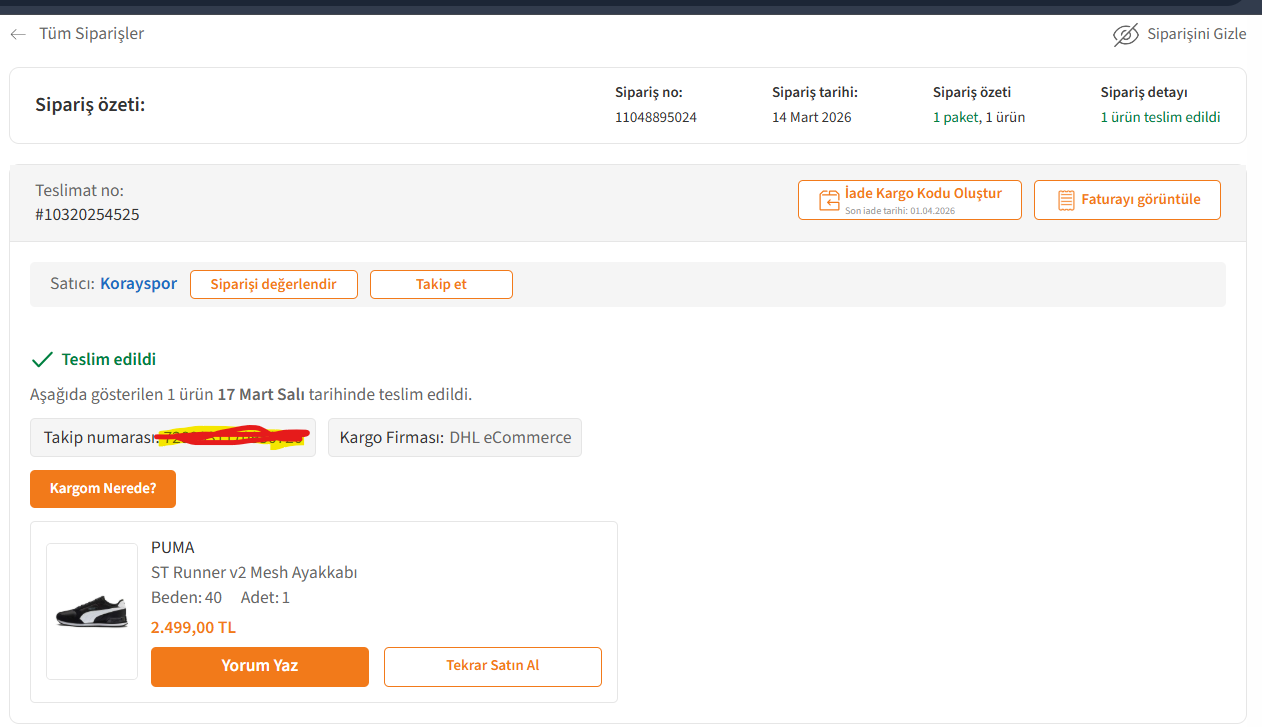Click delivery number #10320254525

click(x=87, y=214)
